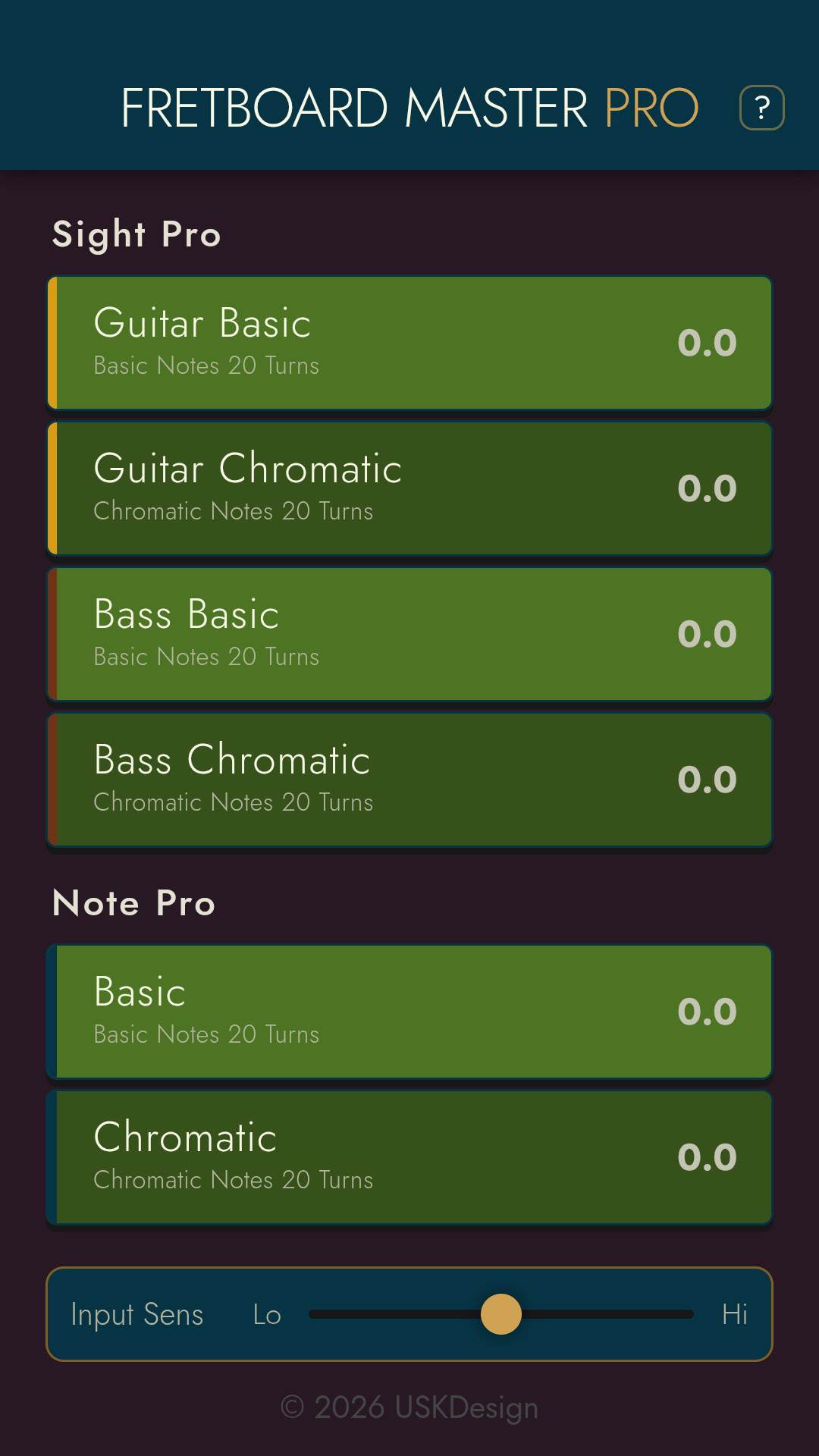Start the Bass Basic exercise
819x1456 pixels.
409,632
